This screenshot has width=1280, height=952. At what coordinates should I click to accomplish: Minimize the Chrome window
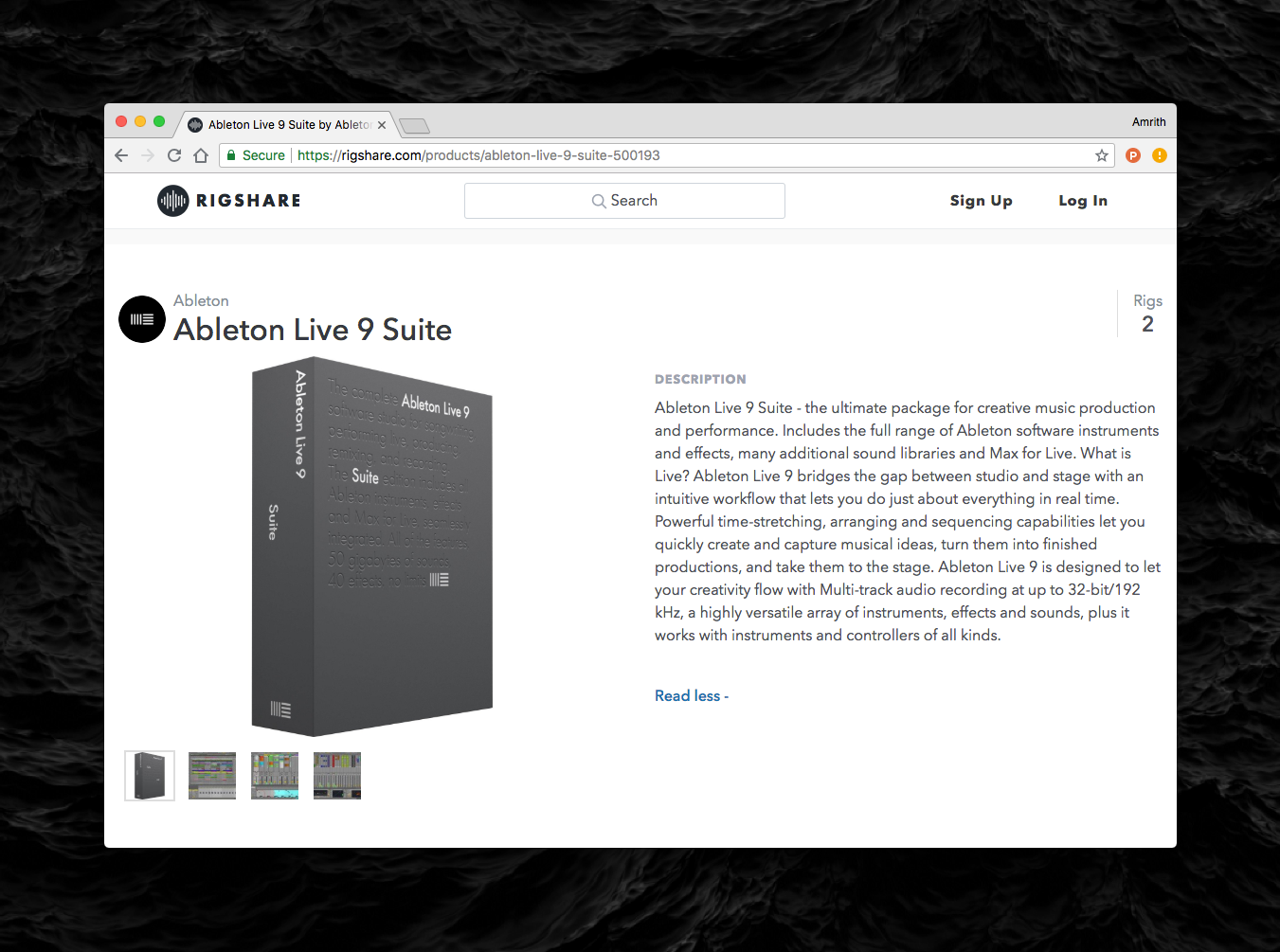(140, 121)
